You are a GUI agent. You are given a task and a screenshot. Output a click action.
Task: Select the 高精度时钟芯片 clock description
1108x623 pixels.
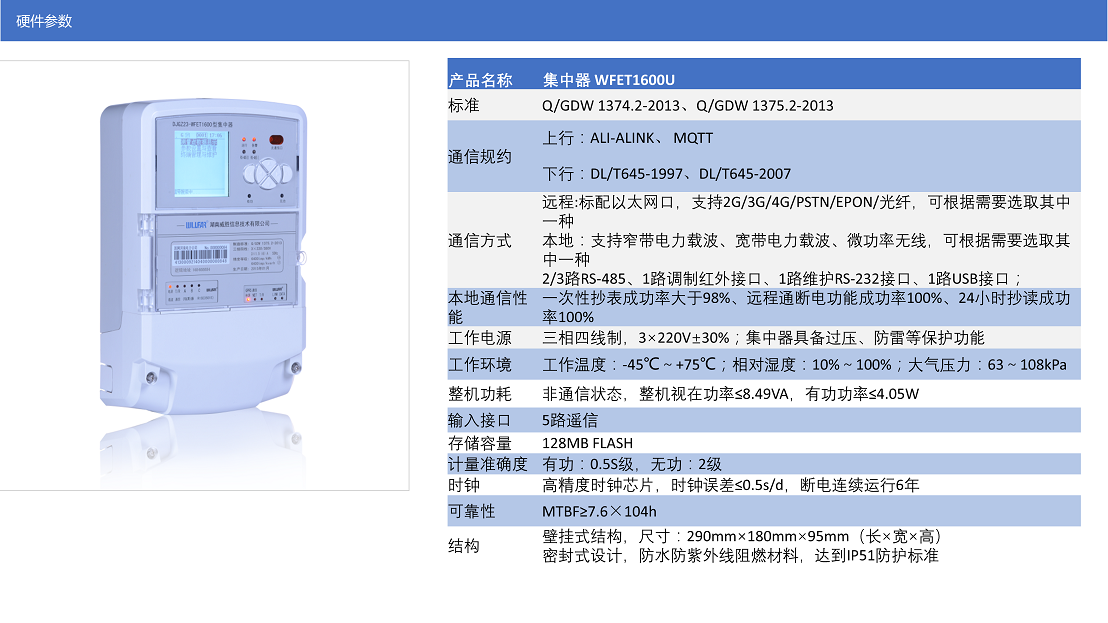click(731, 485)
